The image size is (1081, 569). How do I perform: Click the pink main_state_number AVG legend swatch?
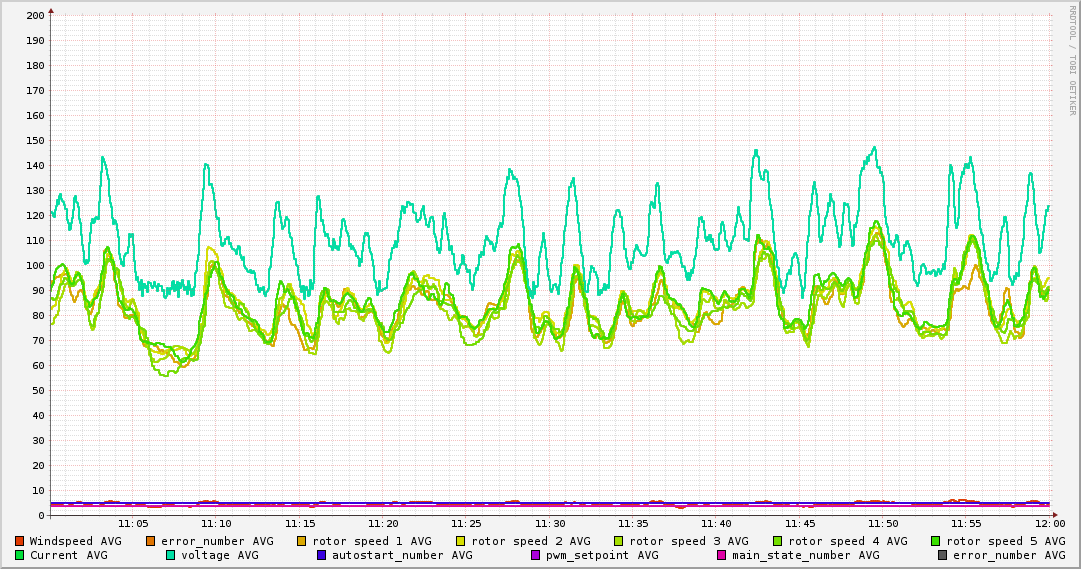[x=723, y=555]
